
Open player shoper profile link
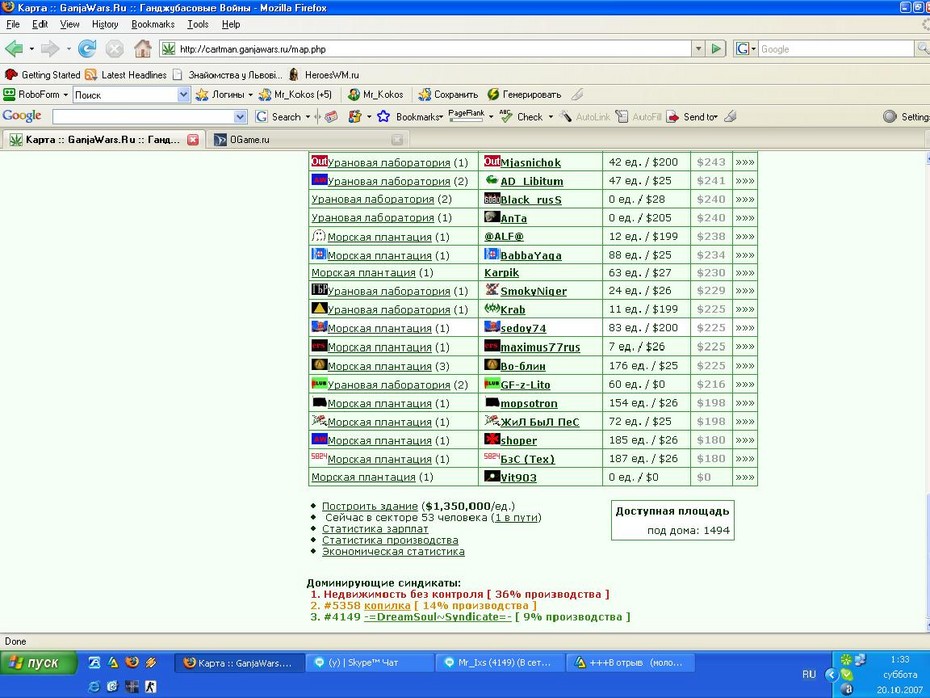(518, 441)
